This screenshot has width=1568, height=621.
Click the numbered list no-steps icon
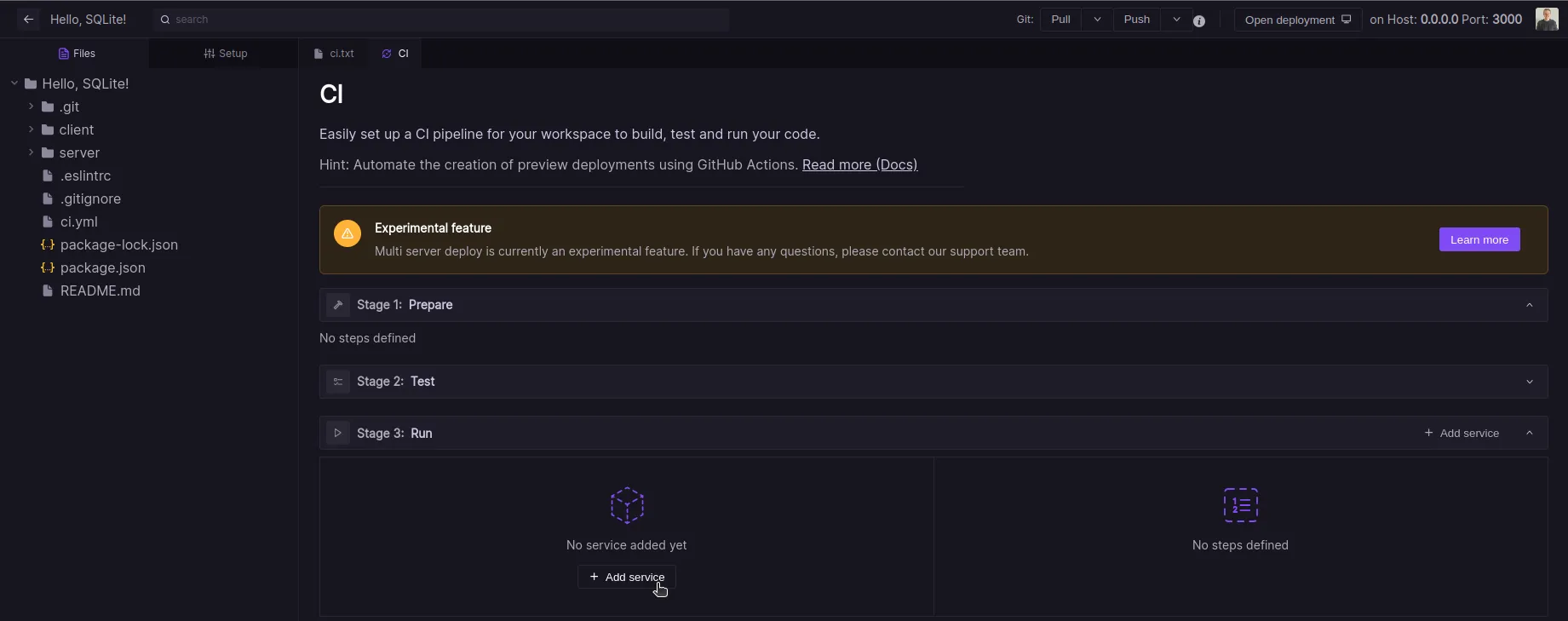click(x=1241, y=505)
